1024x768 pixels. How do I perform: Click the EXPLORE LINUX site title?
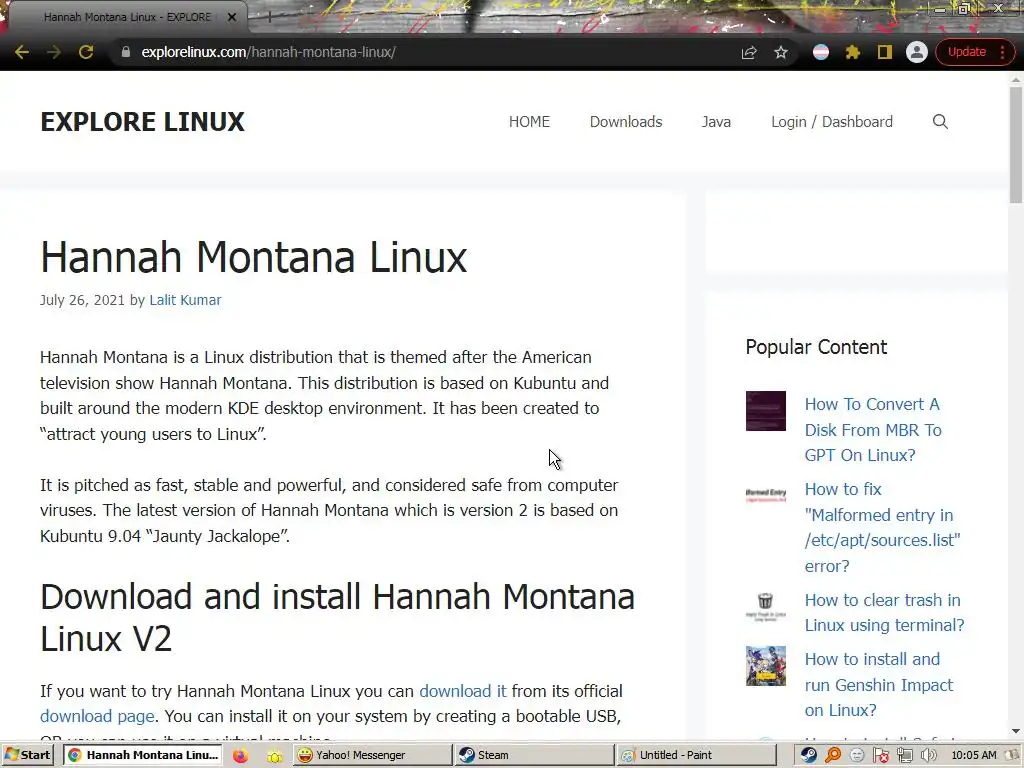coord(142,121)
